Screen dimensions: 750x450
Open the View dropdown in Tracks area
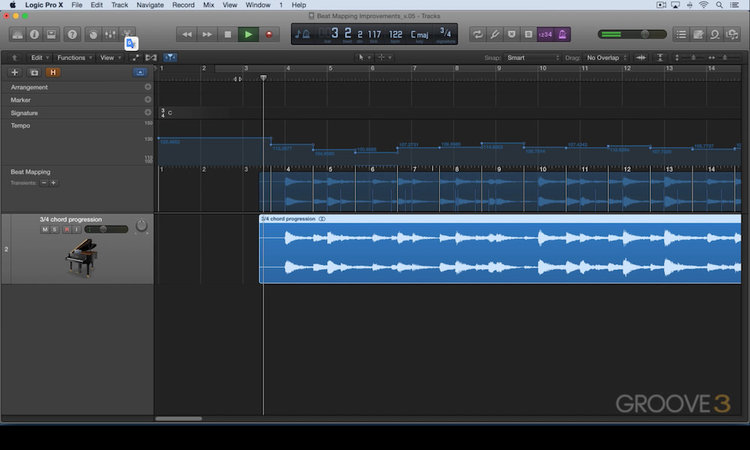(110, 58)
